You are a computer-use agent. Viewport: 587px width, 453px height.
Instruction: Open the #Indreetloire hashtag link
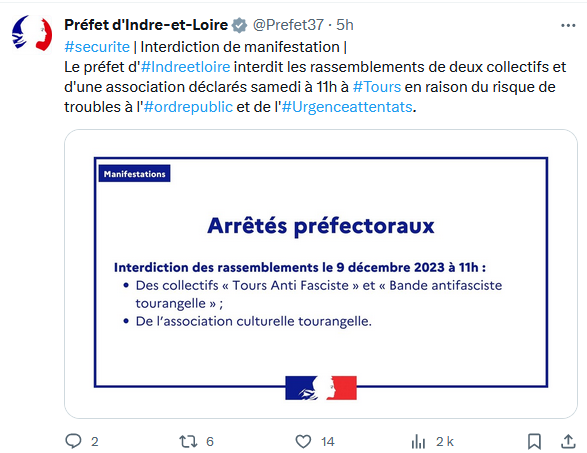185,67
